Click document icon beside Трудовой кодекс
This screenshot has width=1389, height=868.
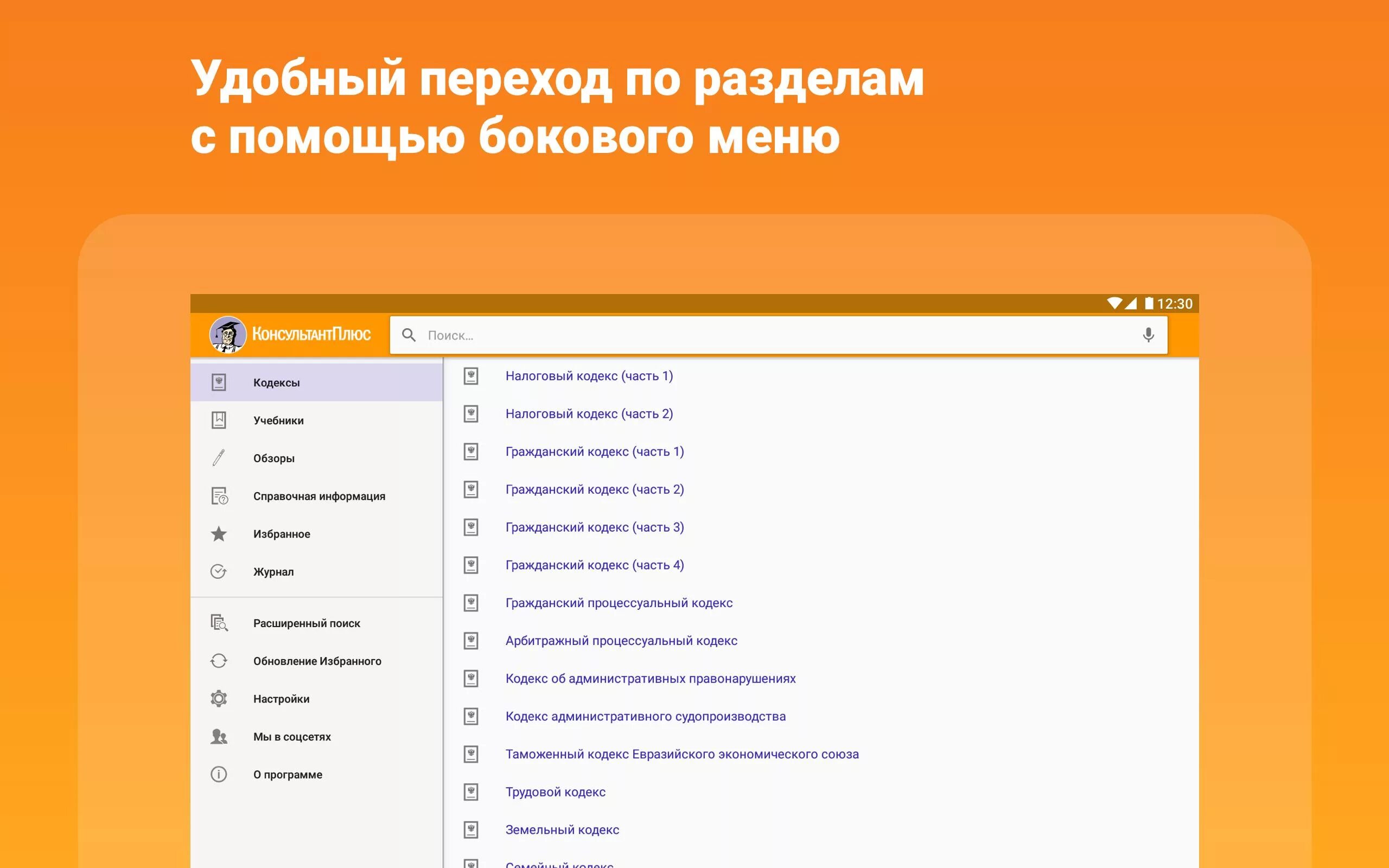[471, 792]
